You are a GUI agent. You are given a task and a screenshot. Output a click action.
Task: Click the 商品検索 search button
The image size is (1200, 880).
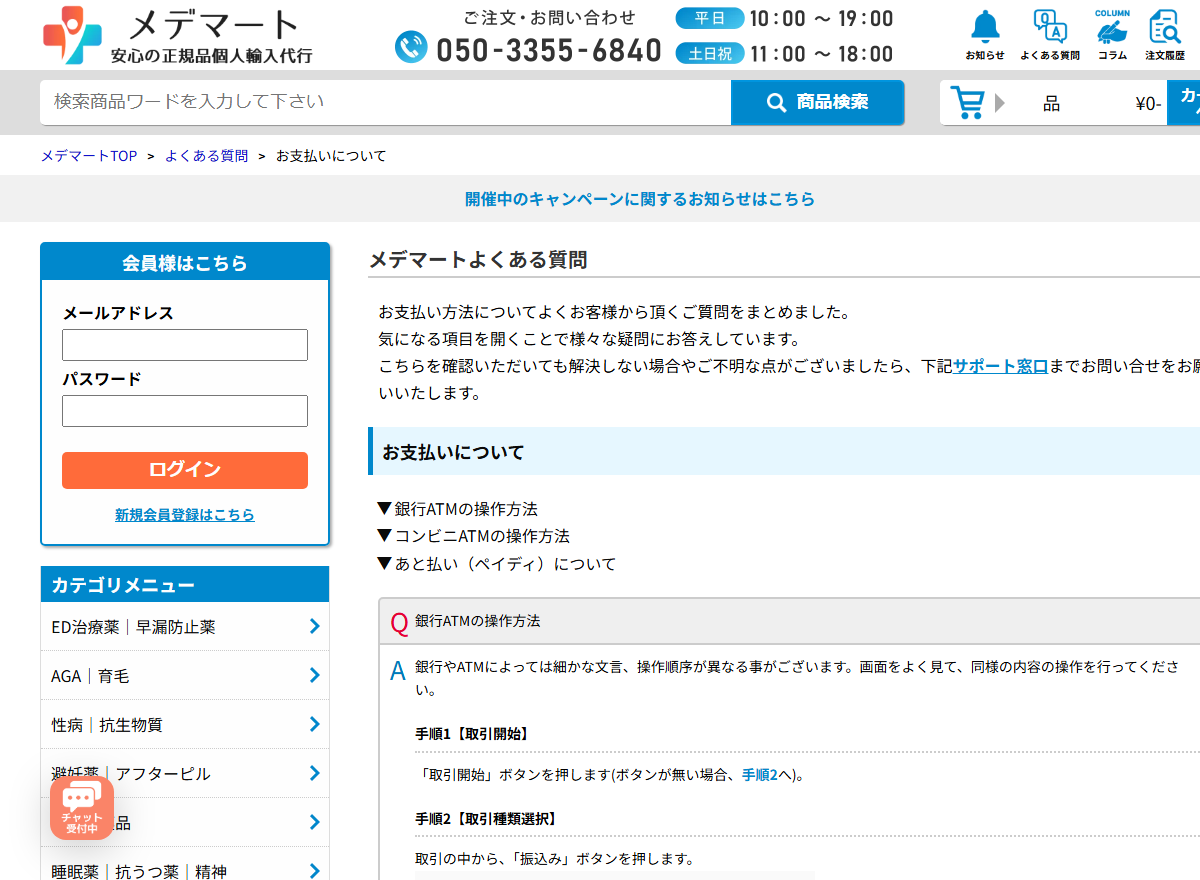click(817, 102)
